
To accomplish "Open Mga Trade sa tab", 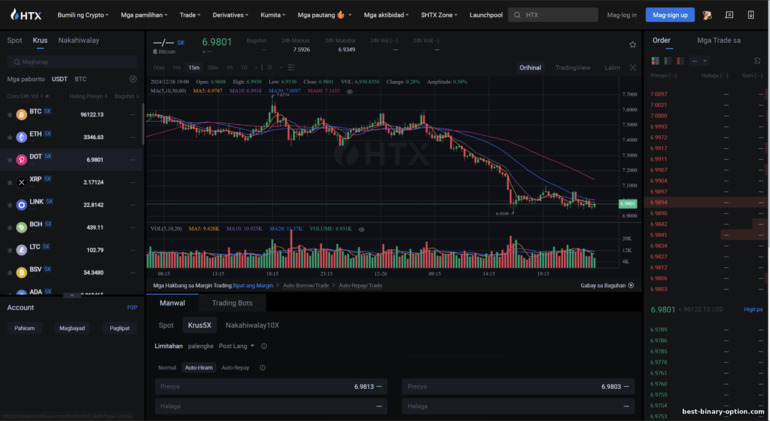I will [x=718, y=40].
